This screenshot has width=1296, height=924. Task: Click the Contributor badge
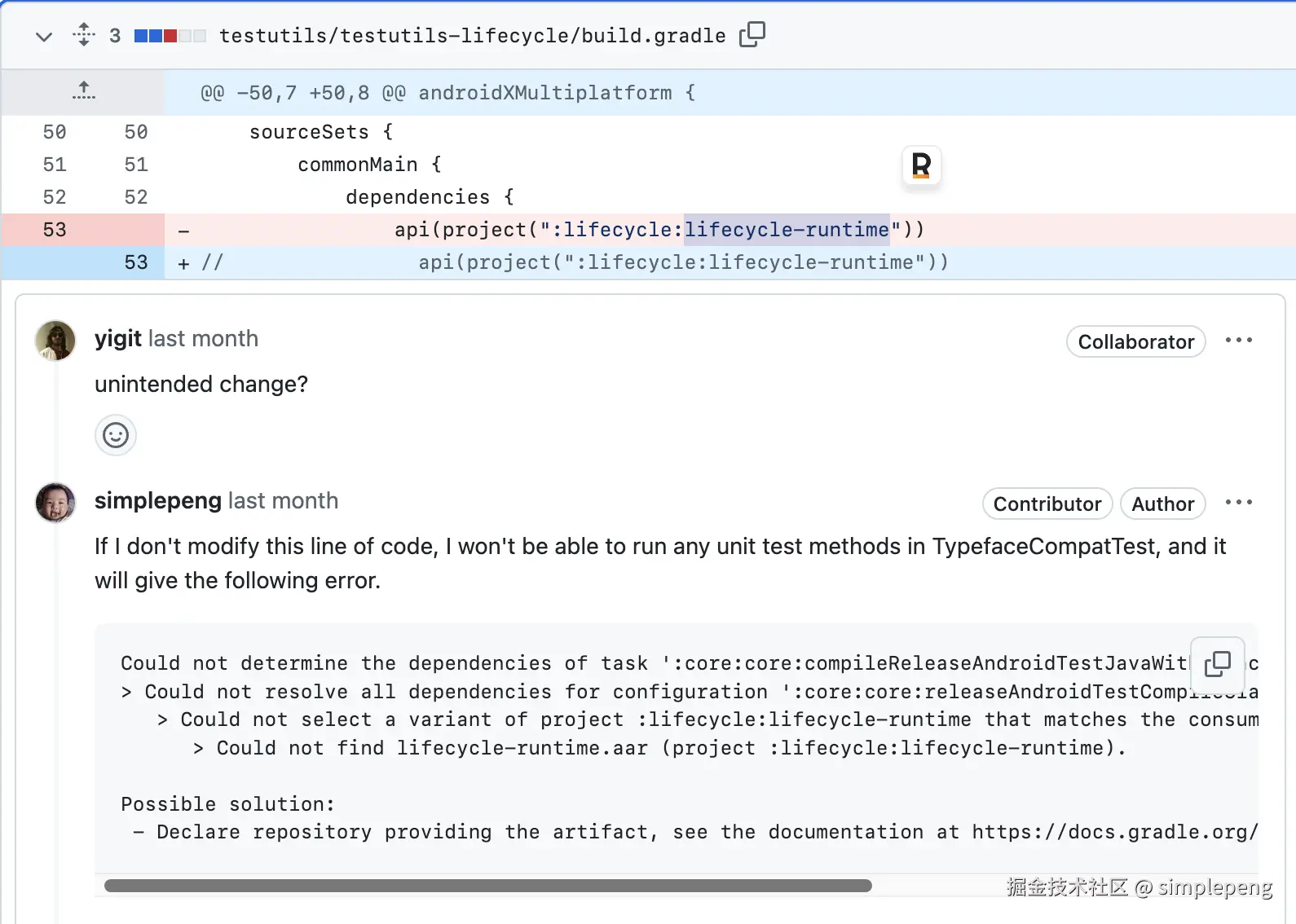tap(1047, 504)
